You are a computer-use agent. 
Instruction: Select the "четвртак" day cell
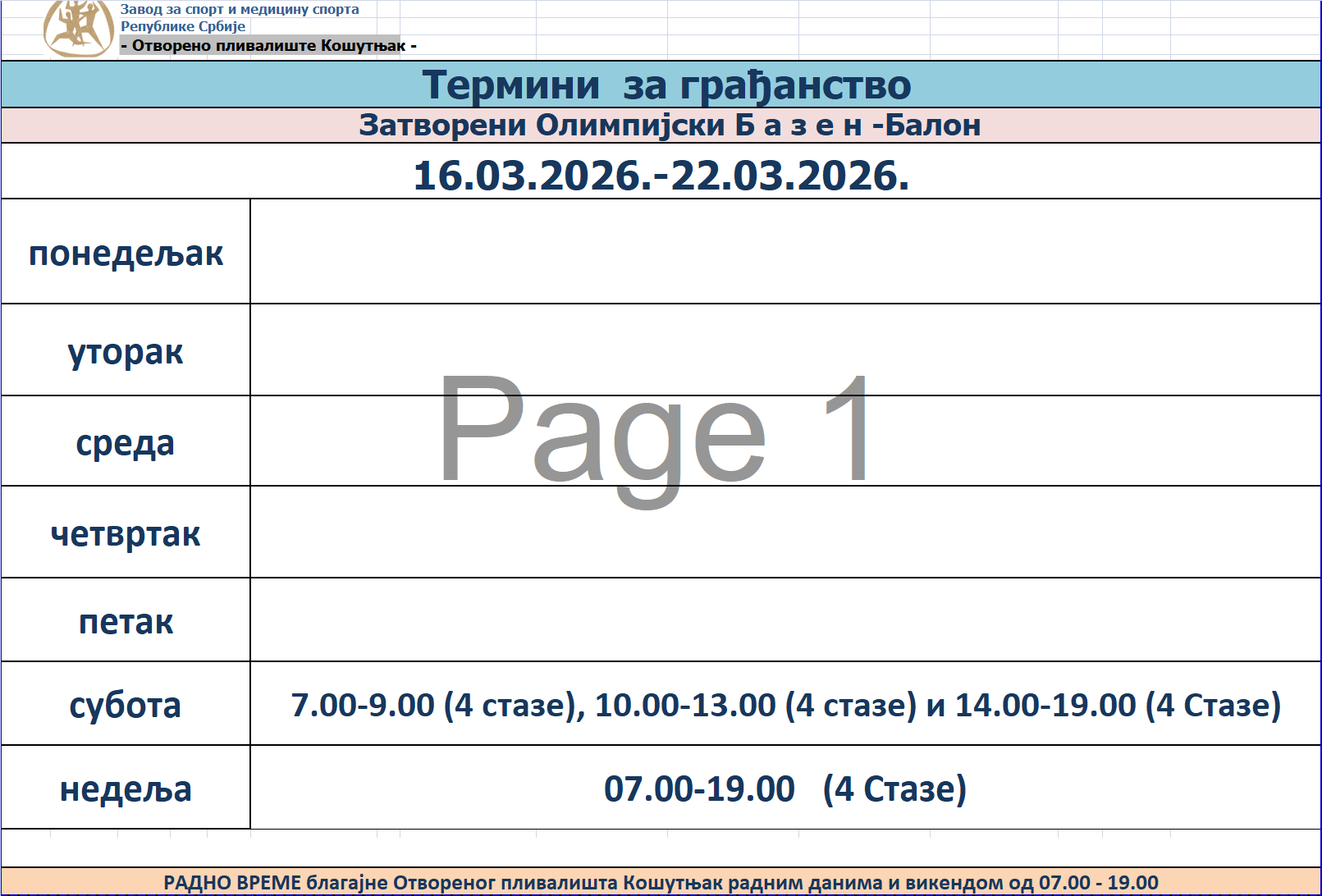(126, 533)
